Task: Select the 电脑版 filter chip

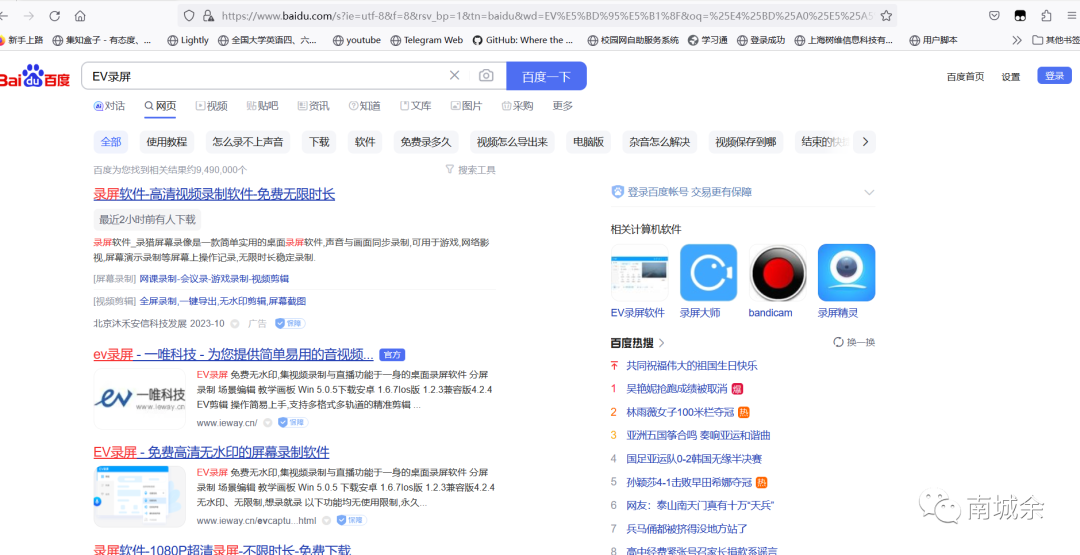Action: click(x=589, y=142)
